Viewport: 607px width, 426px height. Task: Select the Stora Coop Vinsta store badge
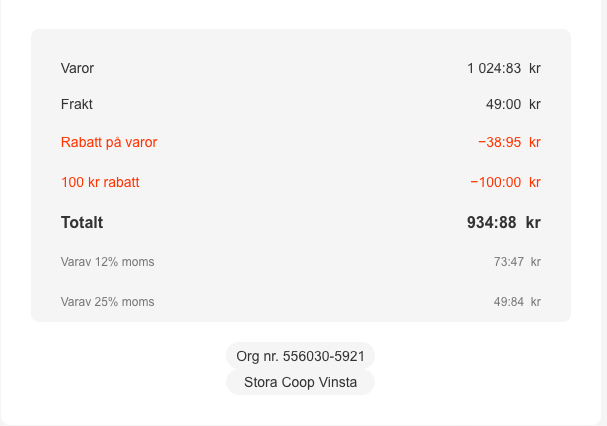300,382
